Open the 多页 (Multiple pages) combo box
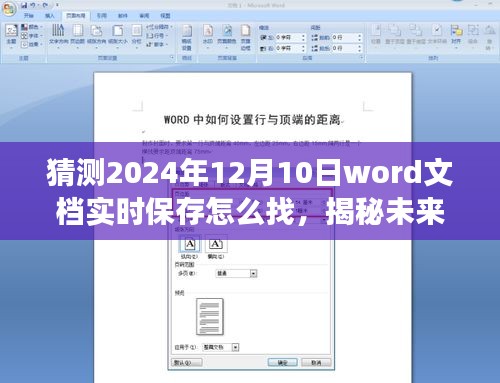500x383 pixels. [236, 274]
